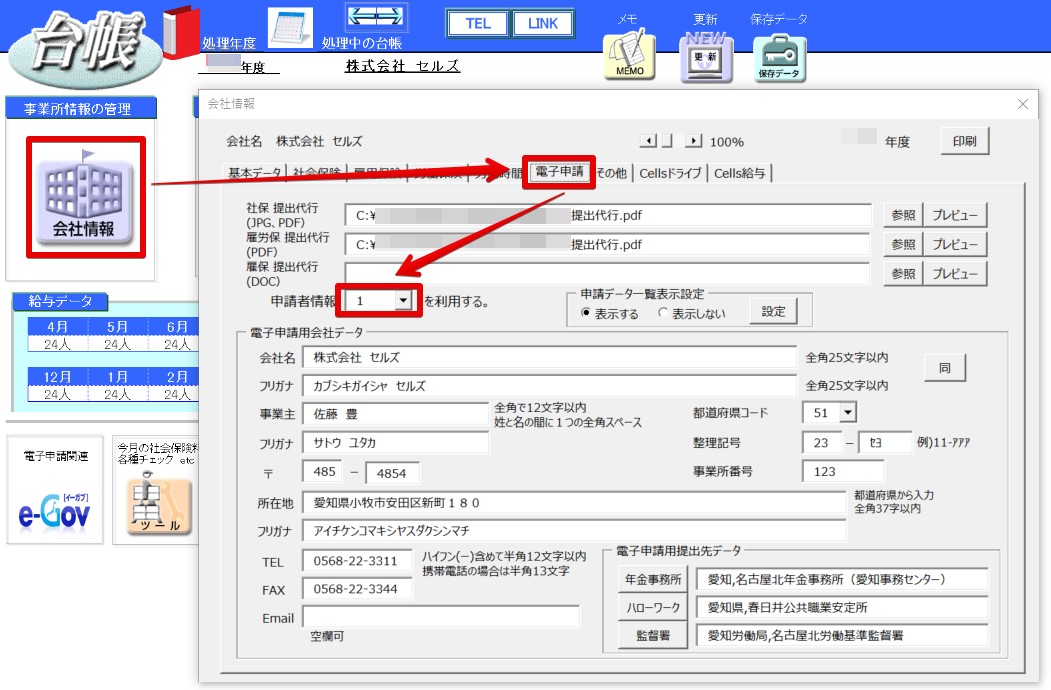Select the 5月 payroll month cell
Screen dimensions: 1051x690
coord(117,327)
